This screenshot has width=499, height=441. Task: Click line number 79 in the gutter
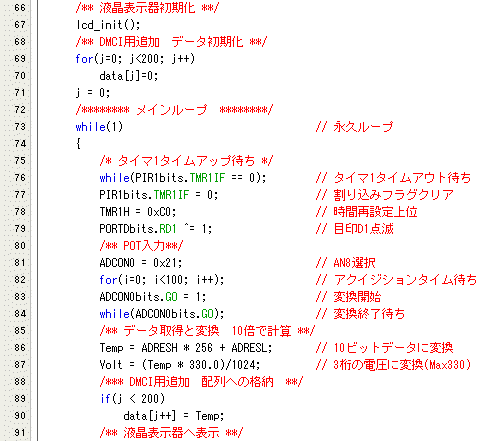(20, 229)
